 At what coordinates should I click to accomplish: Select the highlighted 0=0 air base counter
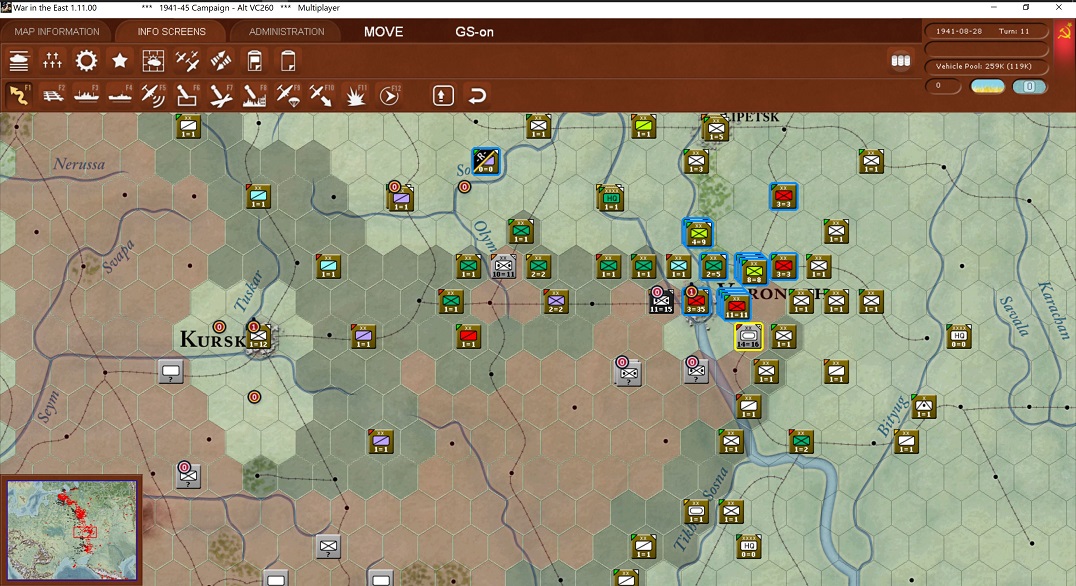pyautogui.click(x=486, y=162)
